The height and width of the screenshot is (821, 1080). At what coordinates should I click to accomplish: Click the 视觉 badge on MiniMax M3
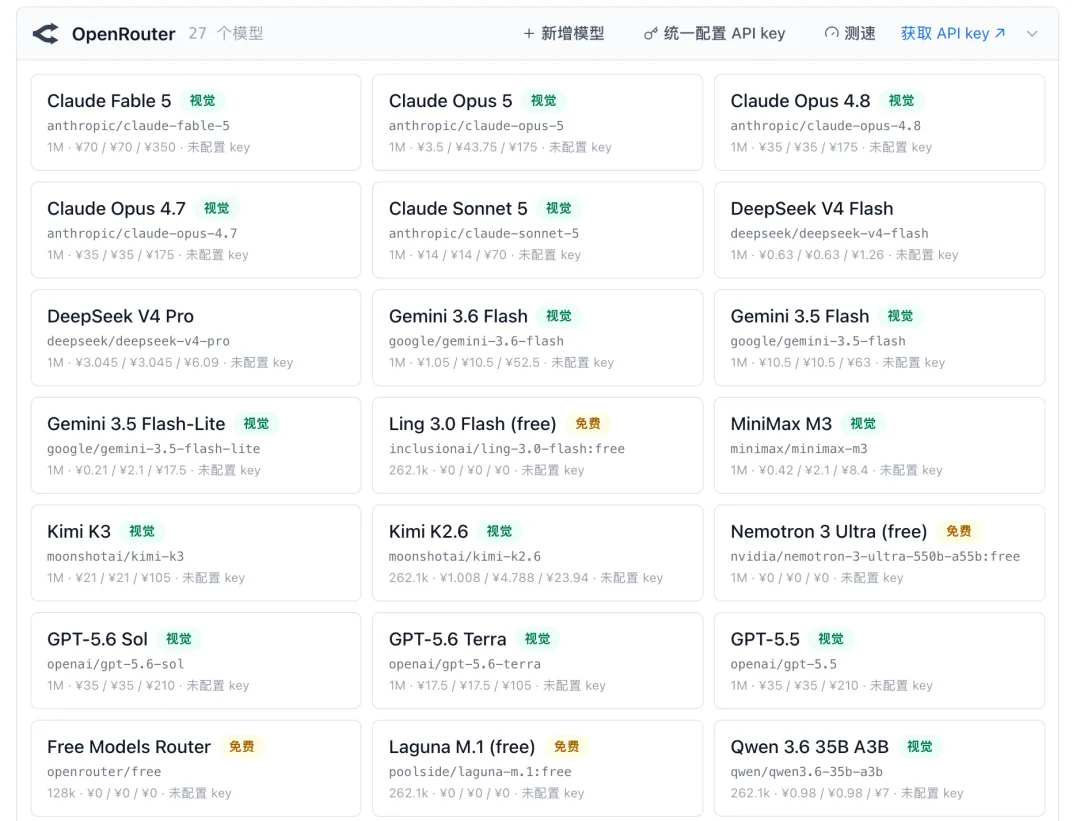(863, 424)
